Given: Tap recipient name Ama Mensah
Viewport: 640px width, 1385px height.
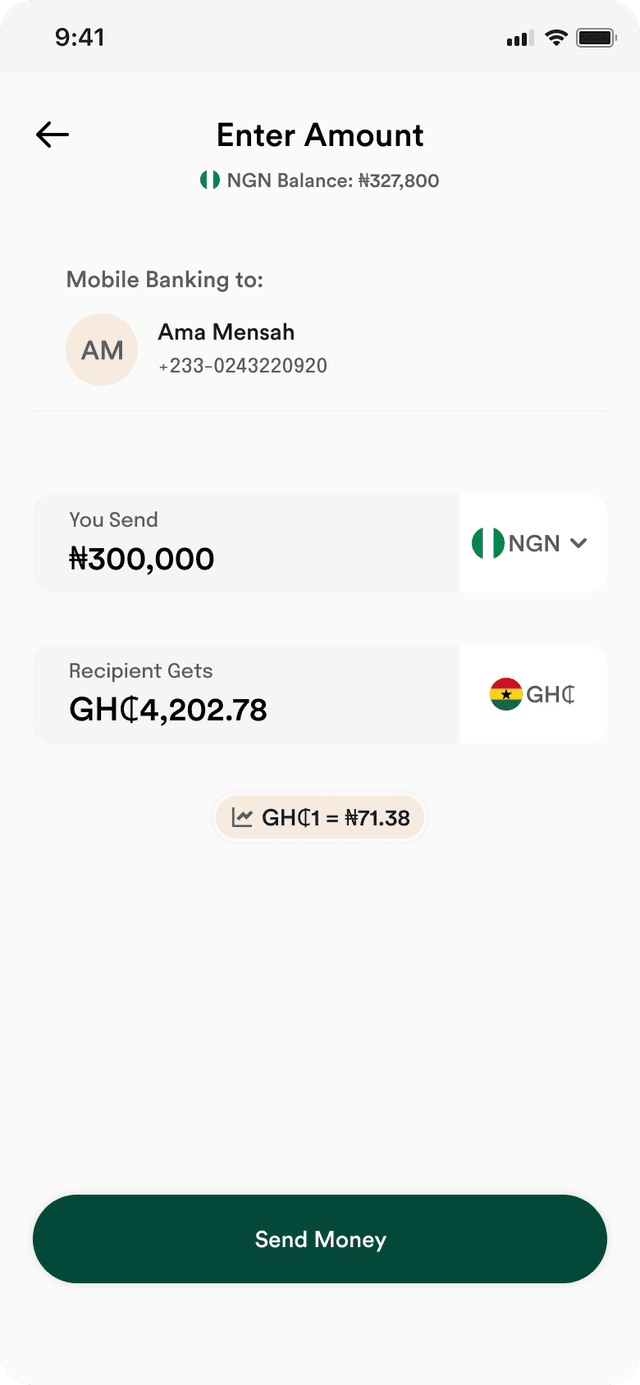Looking at the screenshot, I should click(x=226, y=332).
